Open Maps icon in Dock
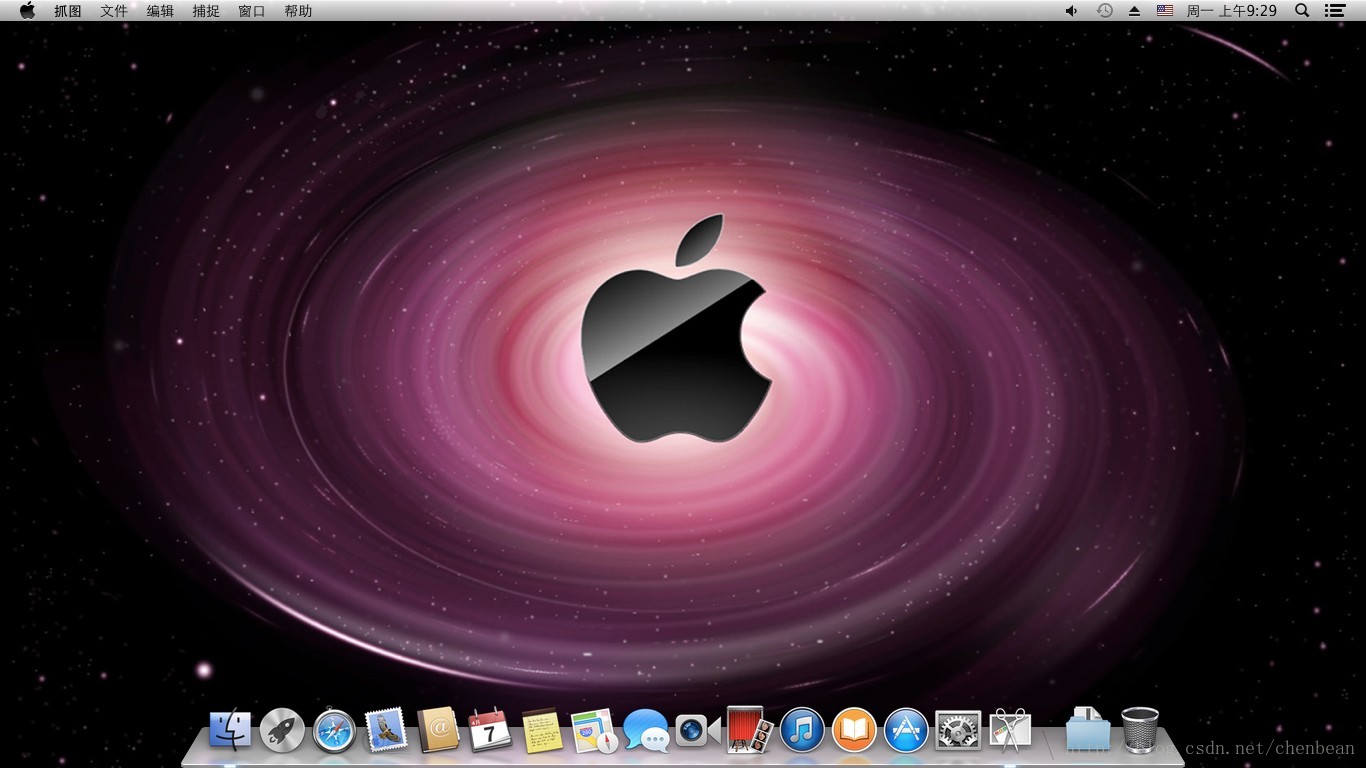This screenshot has height=768, width=1366. pyautogui.click(x=595, y=730)
